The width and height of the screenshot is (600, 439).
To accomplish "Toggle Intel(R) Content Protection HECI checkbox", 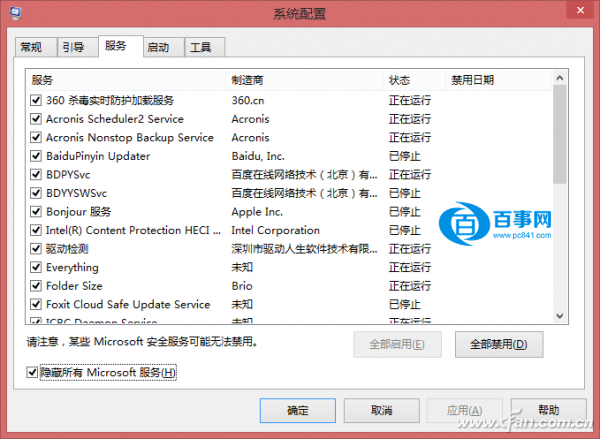I will coord(36,230).
